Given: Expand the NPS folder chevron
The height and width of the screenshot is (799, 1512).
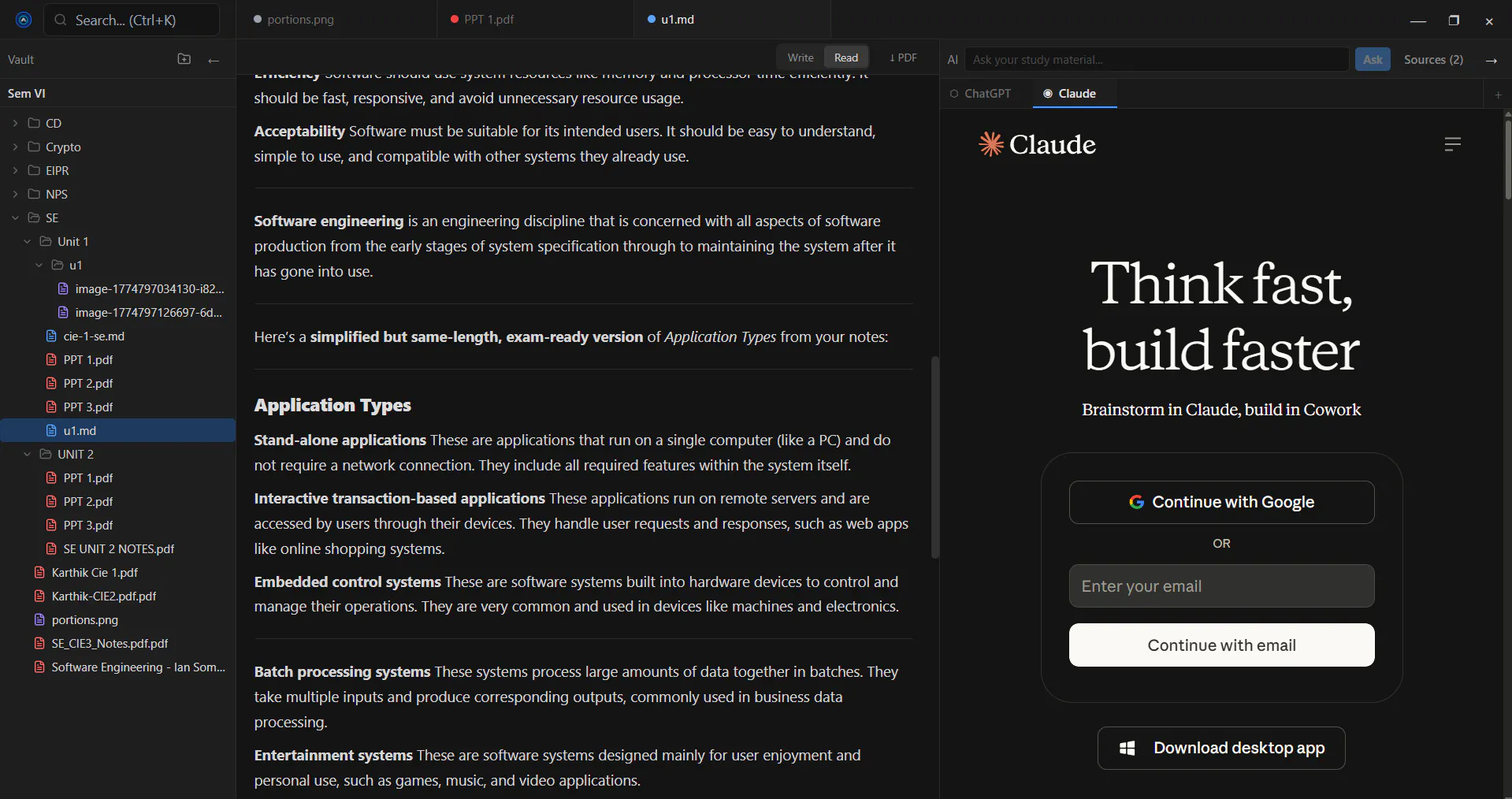Looking at the screenshot, I should click(15, 194).
